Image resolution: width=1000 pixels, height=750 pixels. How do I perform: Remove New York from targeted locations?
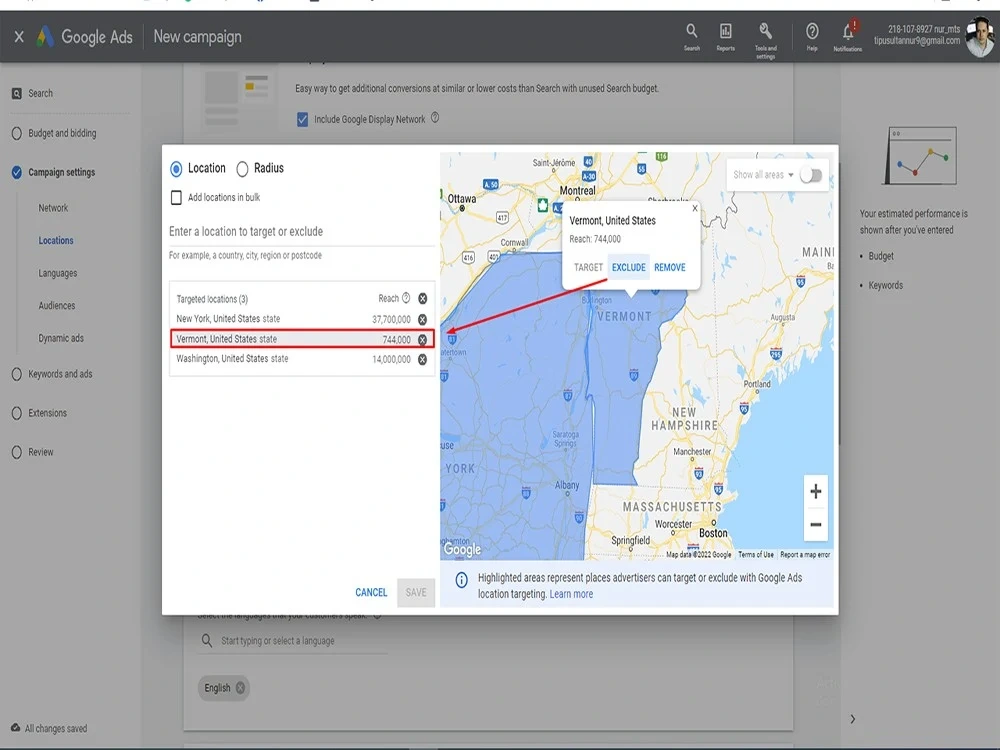[422, 319]
